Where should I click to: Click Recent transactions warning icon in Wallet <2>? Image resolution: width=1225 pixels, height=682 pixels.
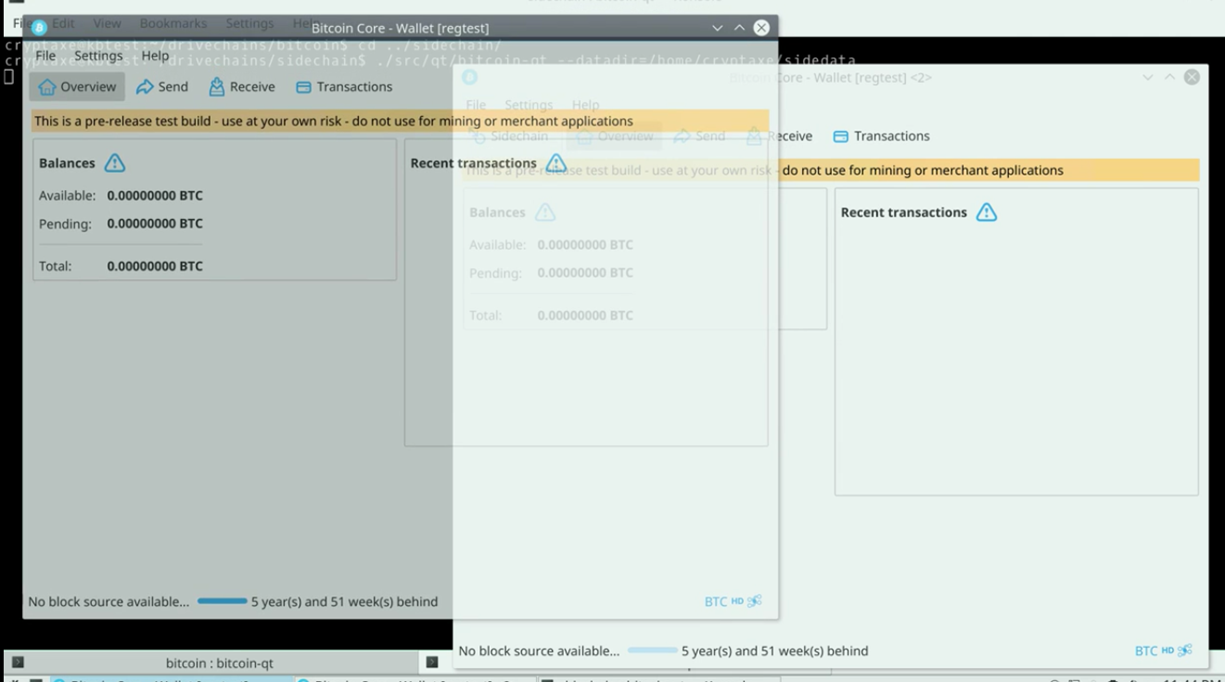click(987, 212)
